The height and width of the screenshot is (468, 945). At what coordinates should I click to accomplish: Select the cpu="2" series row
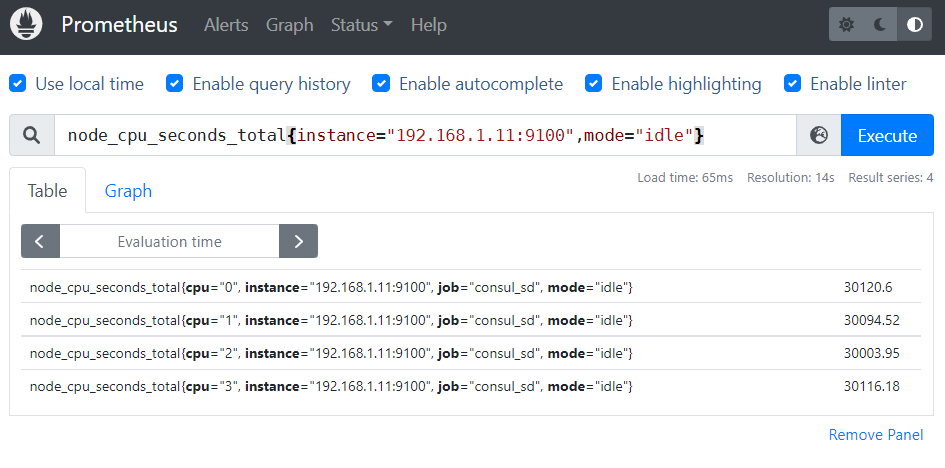click(x=471, y=353)
